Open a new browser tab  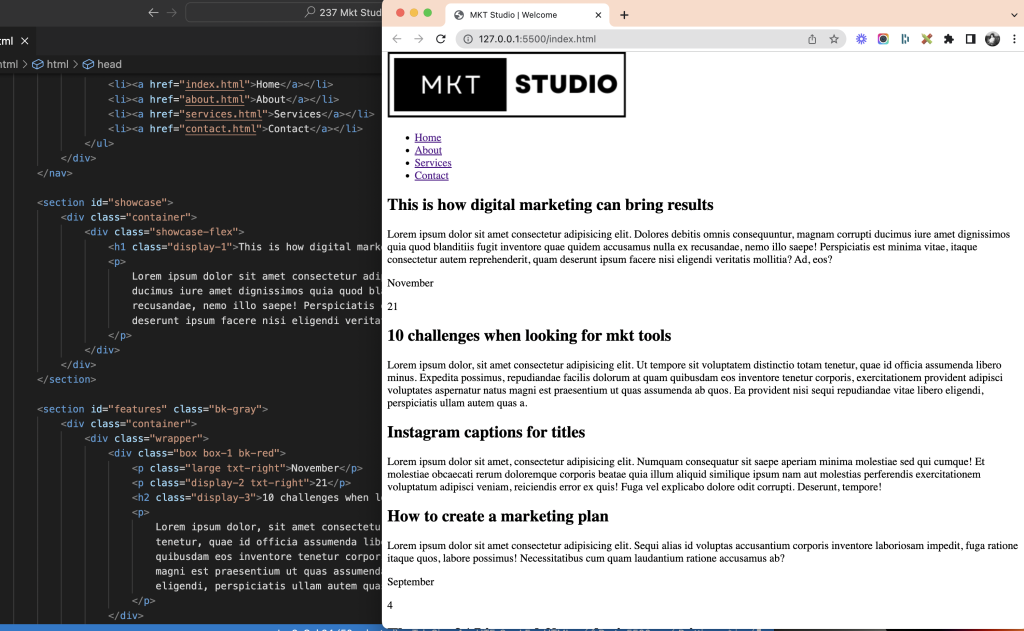tap(624, 15)
